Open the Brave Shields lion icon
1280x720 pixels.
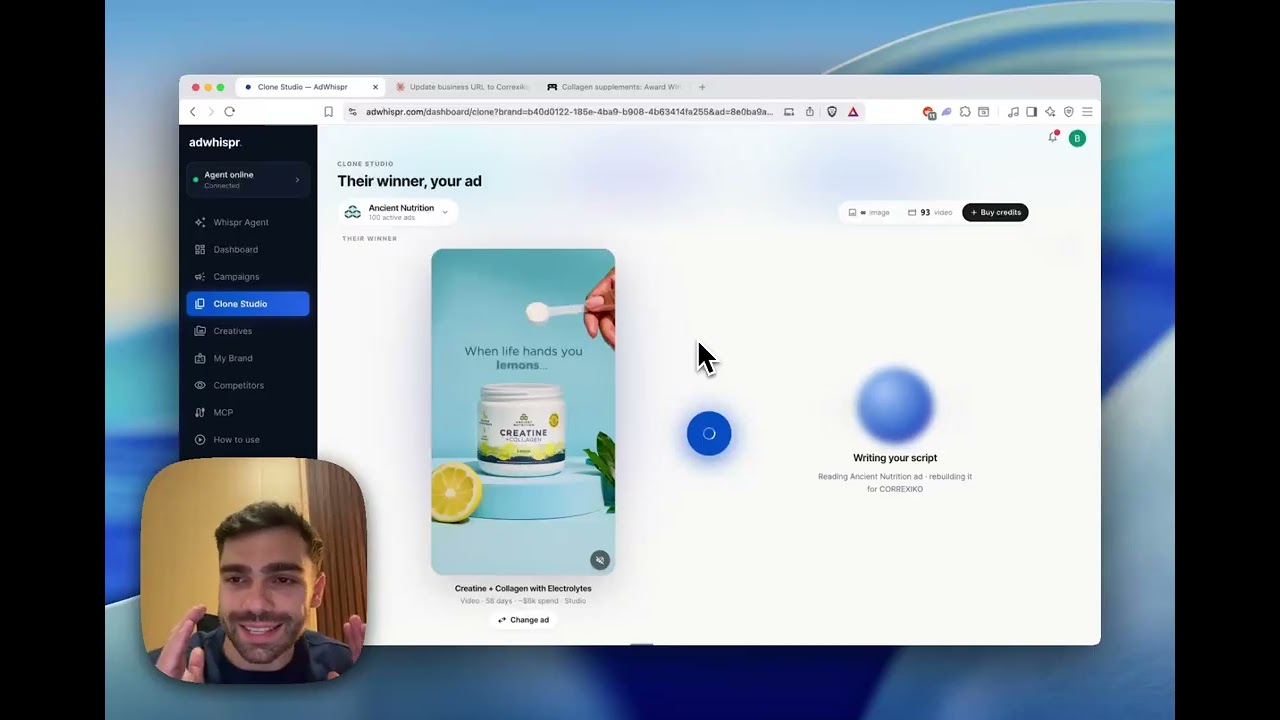832,112
